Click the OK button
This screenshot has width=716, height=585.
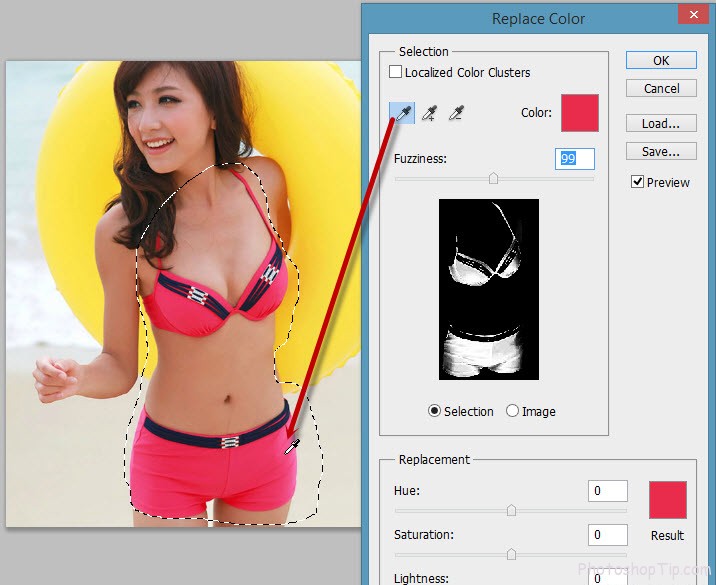(x=661, y=60)
